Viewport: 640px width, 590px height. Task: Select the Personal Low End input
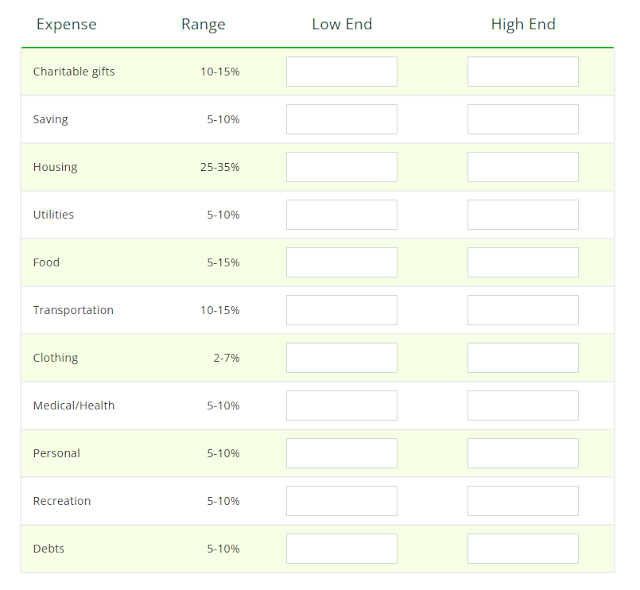[342, 453]
